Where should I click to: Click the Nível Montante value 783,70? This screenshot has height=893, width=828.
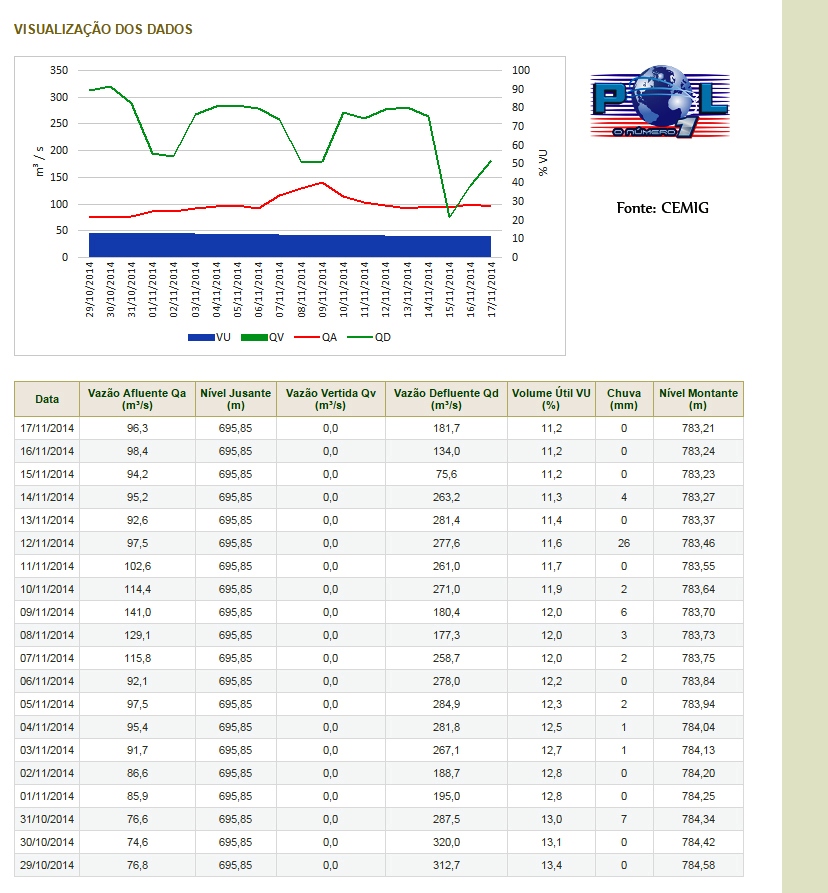tap(698, 612)
